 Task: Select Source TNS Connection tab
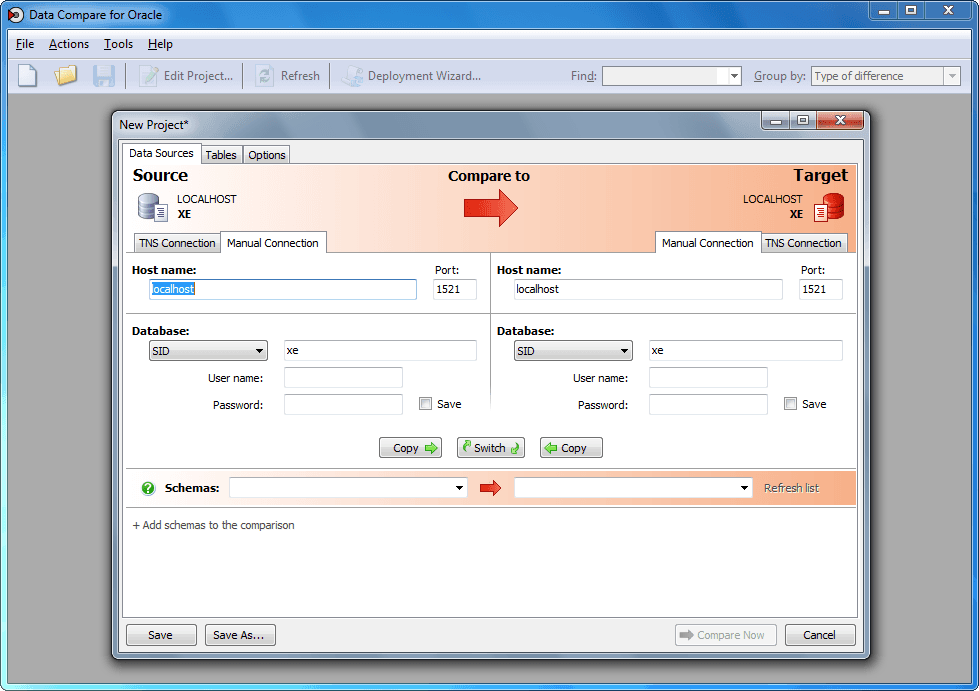coord(177,243)
